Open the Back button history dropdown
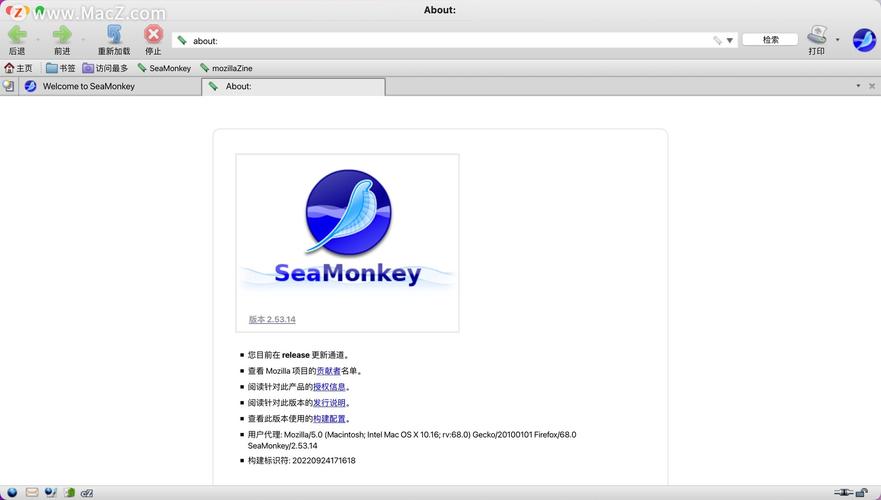The width and height of the screenshot is (881, 500). point(38,40)
